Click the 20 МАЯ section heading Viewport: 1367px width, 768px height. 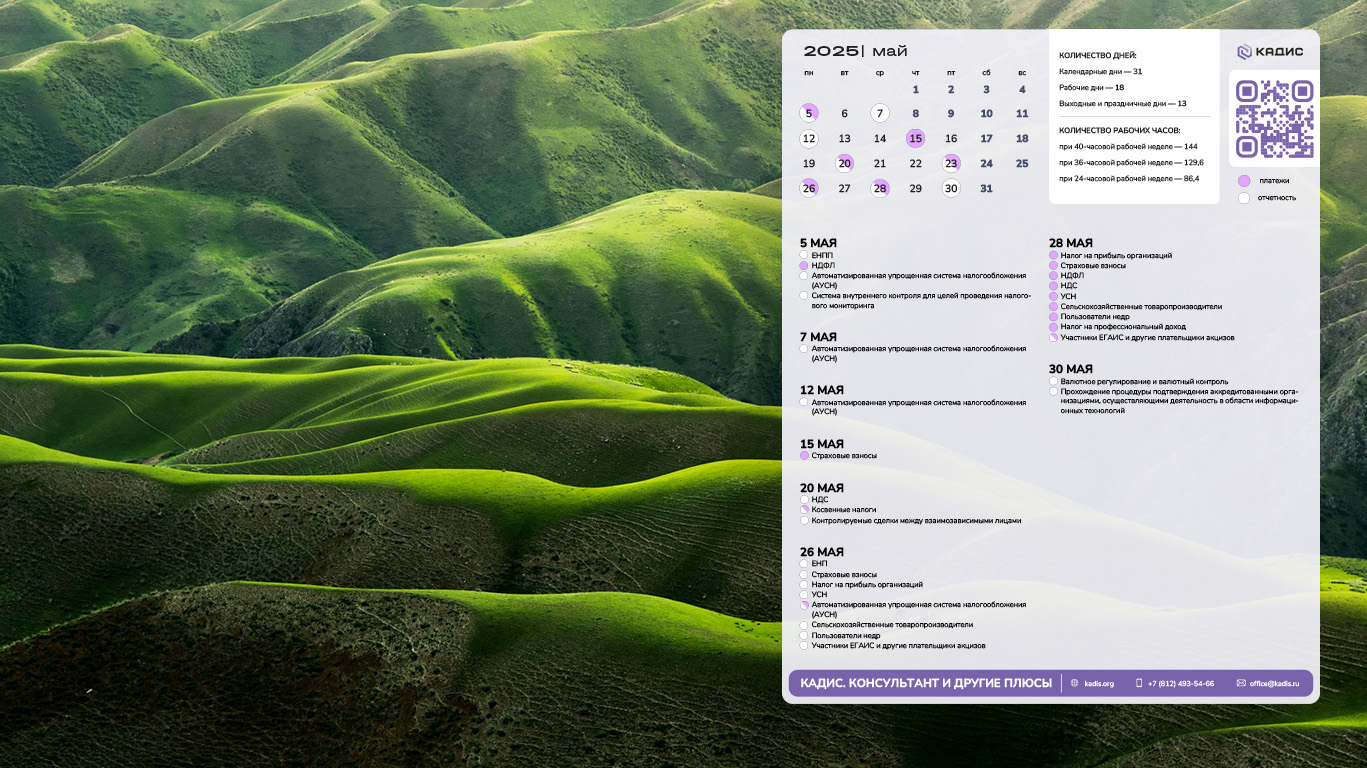[x=822, y=488]
